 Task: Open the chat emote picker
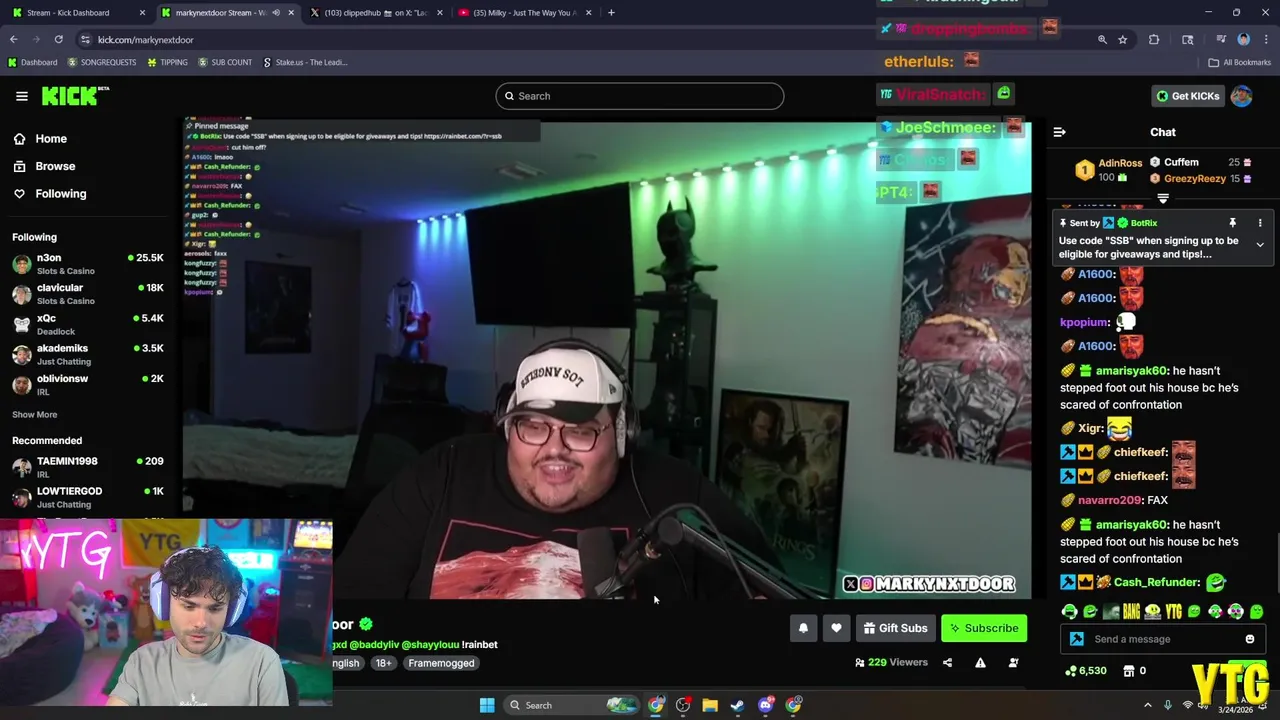(1249, 639)
